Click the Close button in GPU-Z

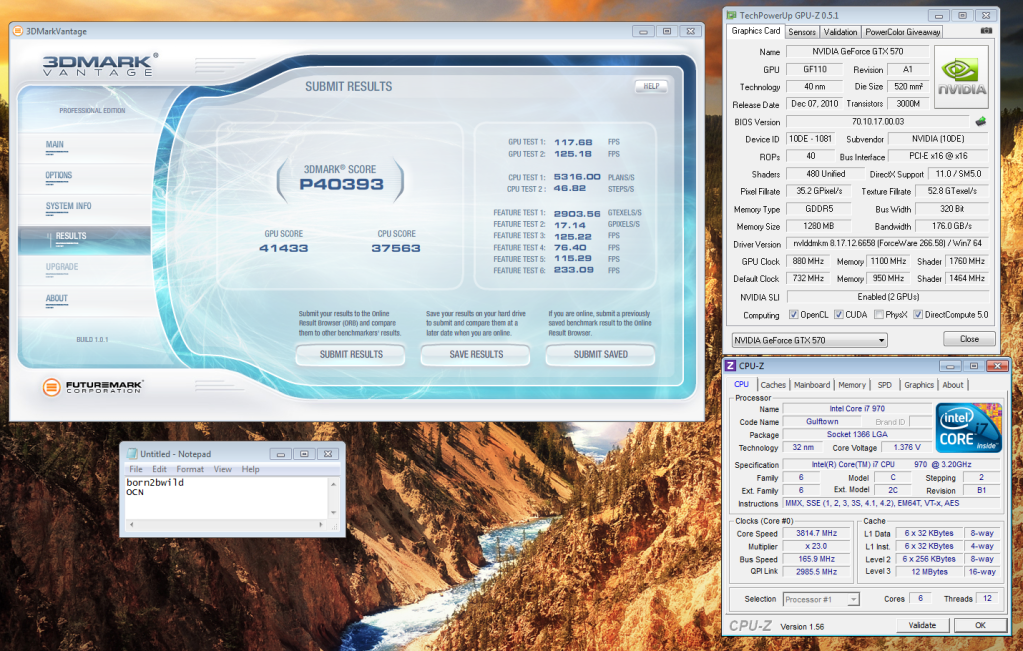click(969, 339)
